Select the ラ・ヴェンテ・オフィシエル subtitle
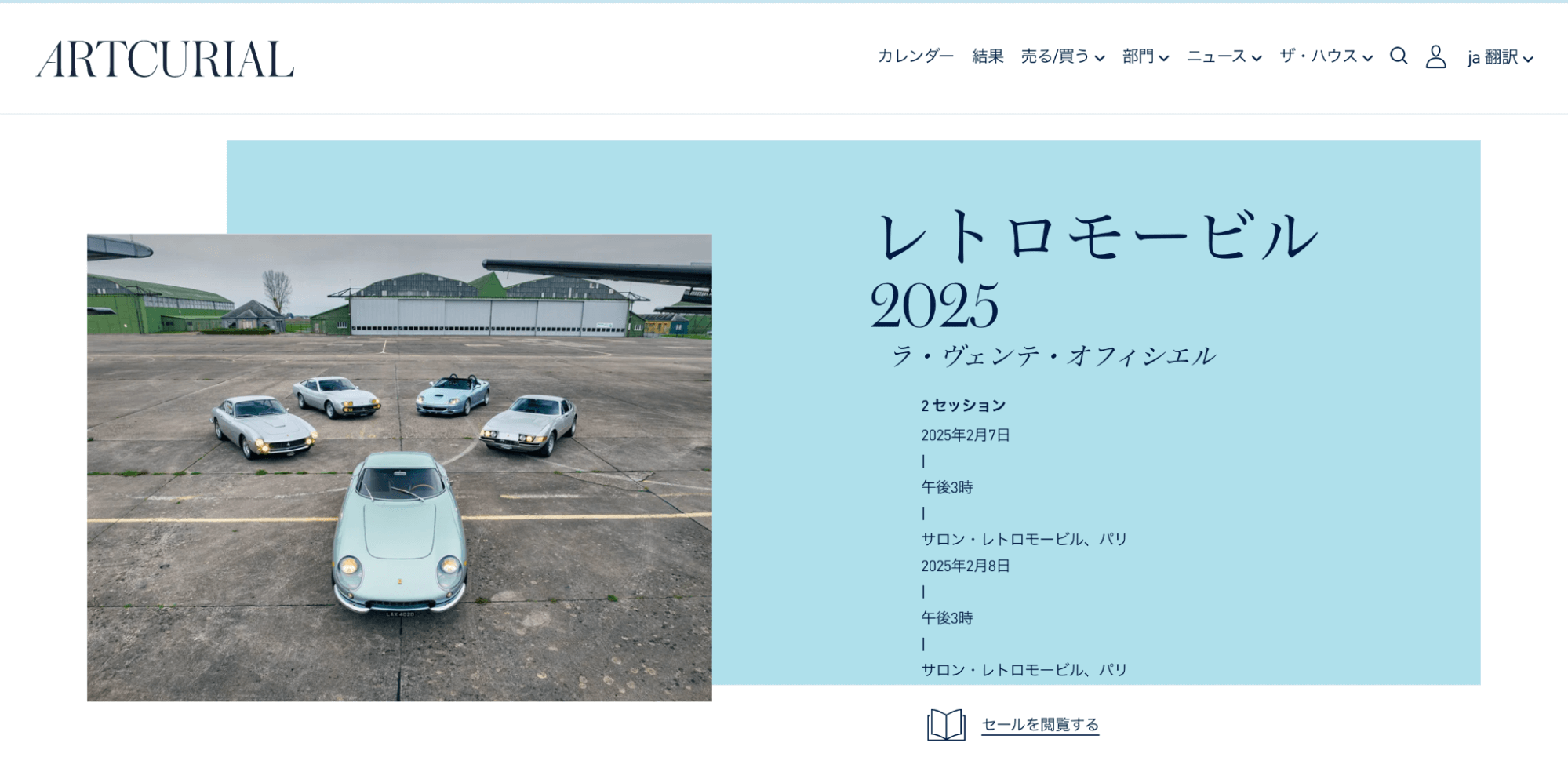This screenshot has width=1568, height=761. 1053,356
